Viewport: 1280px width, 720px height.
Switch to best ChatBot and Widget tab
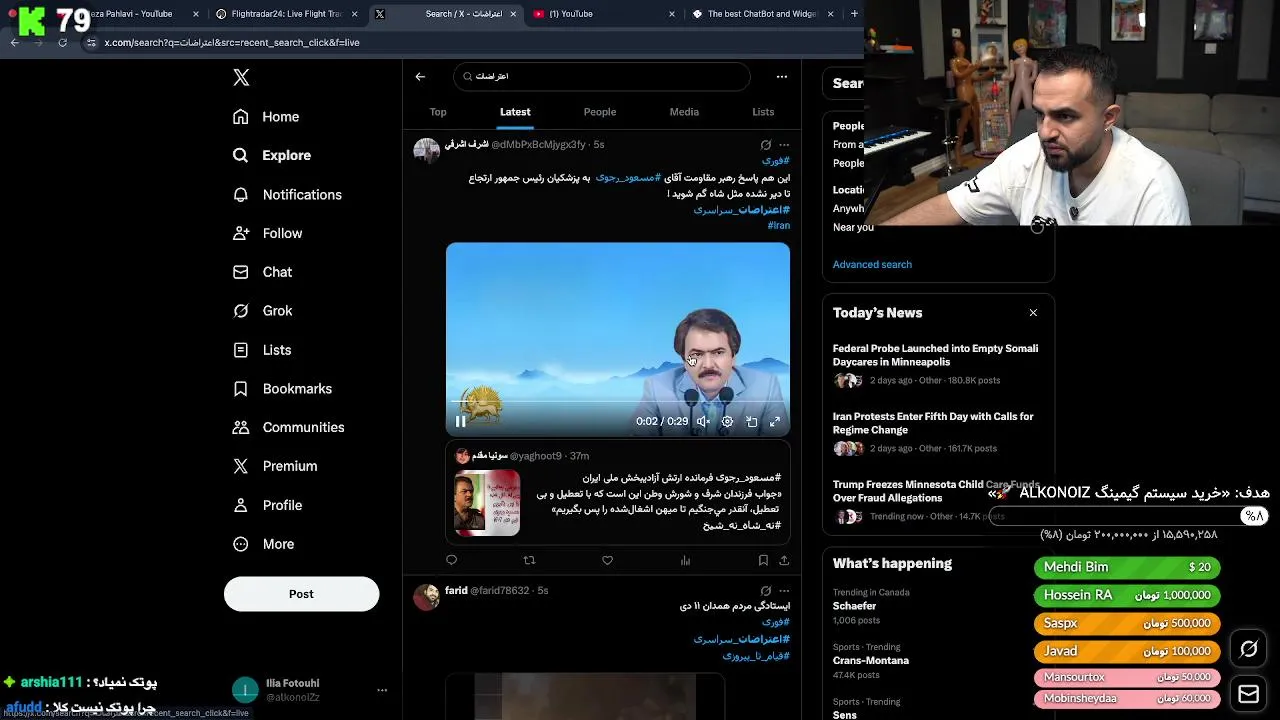764,14
